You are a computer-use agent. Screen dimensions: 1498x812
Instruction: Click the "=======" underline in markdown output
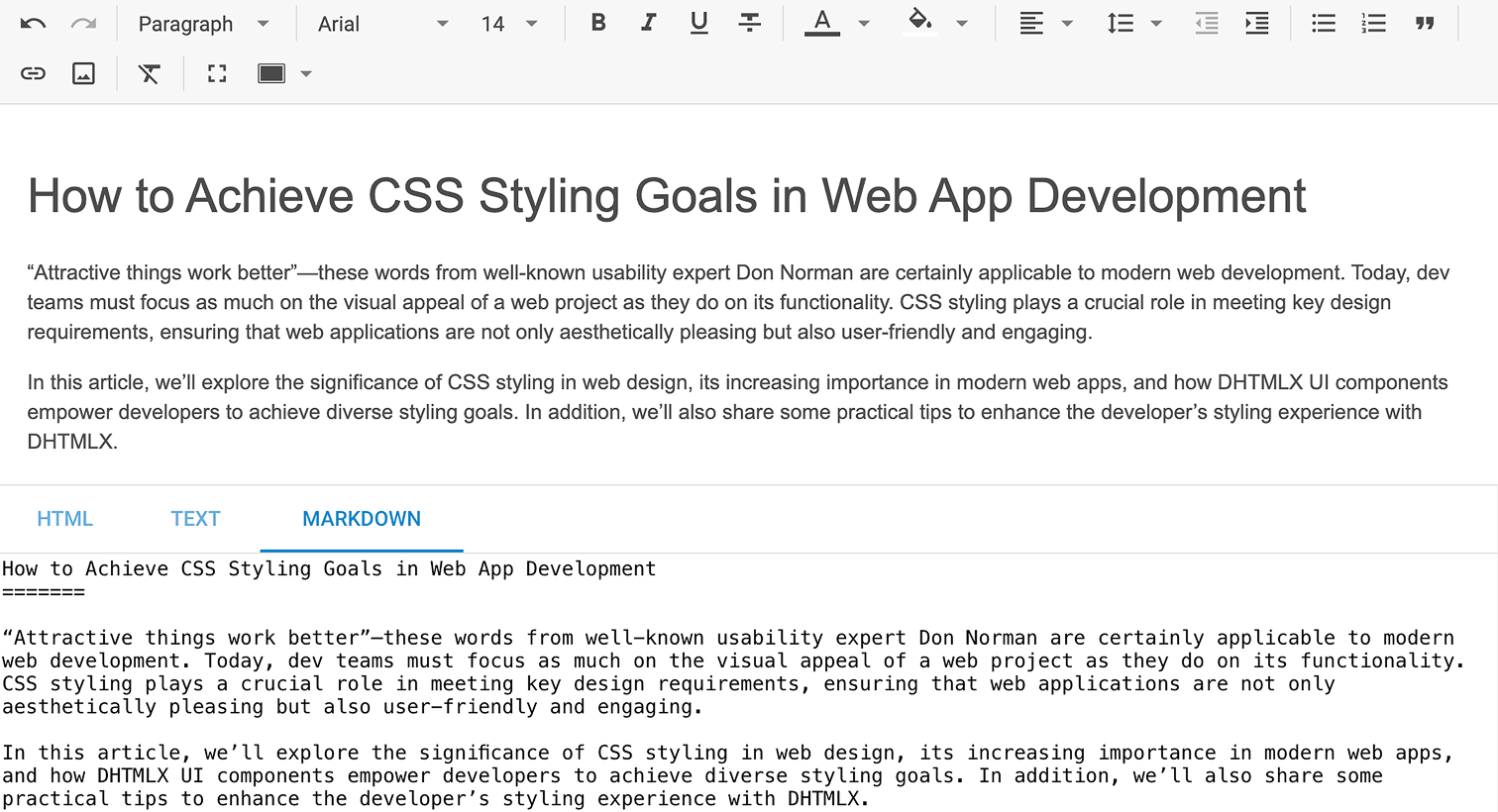point(44,592)
